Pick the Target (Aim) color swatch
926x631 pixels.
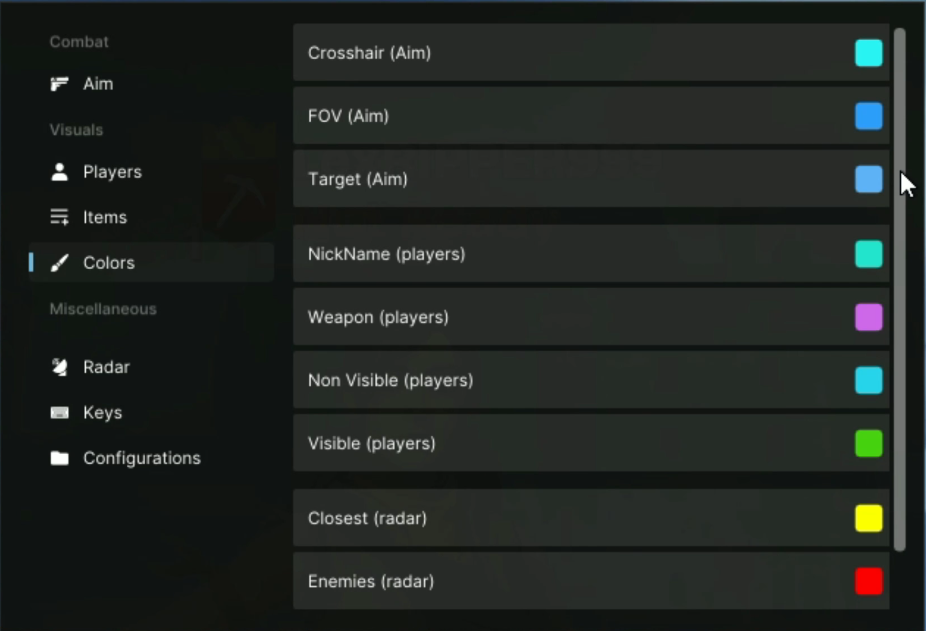[x=868, y=179]
